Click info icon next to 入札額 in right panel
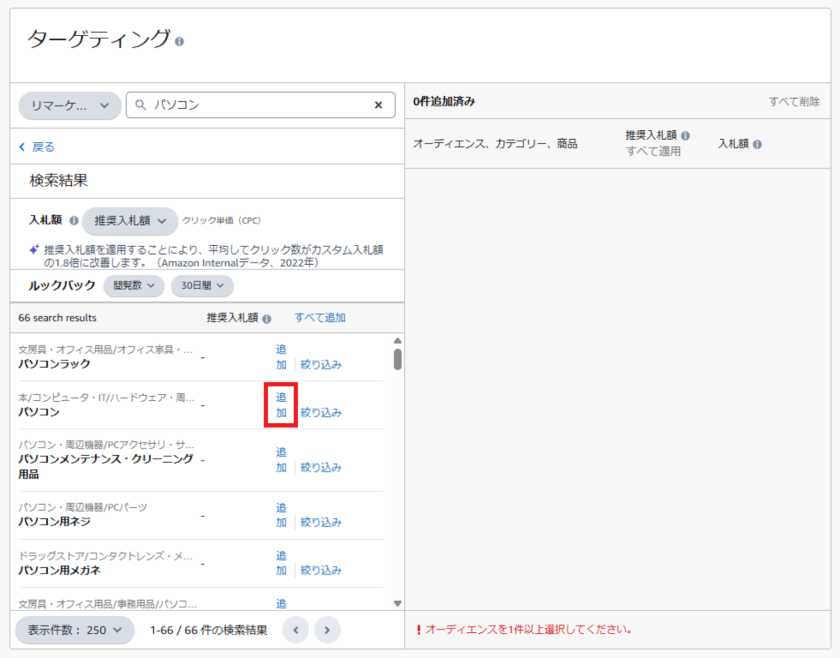The height and width of the screenshot is (658, 840). (757, 144)
